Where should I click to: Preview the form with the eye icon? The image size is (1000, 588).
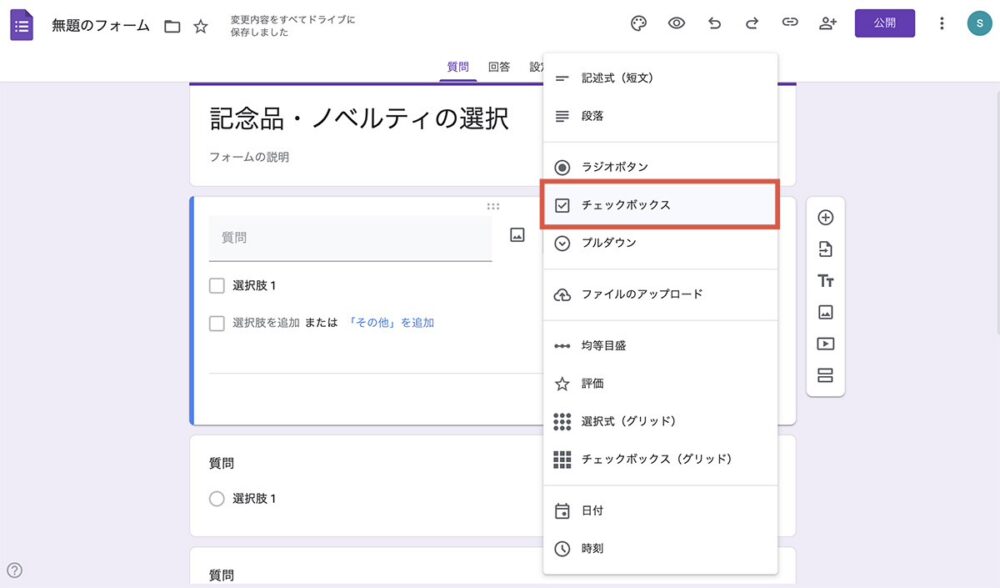(676, 22)
